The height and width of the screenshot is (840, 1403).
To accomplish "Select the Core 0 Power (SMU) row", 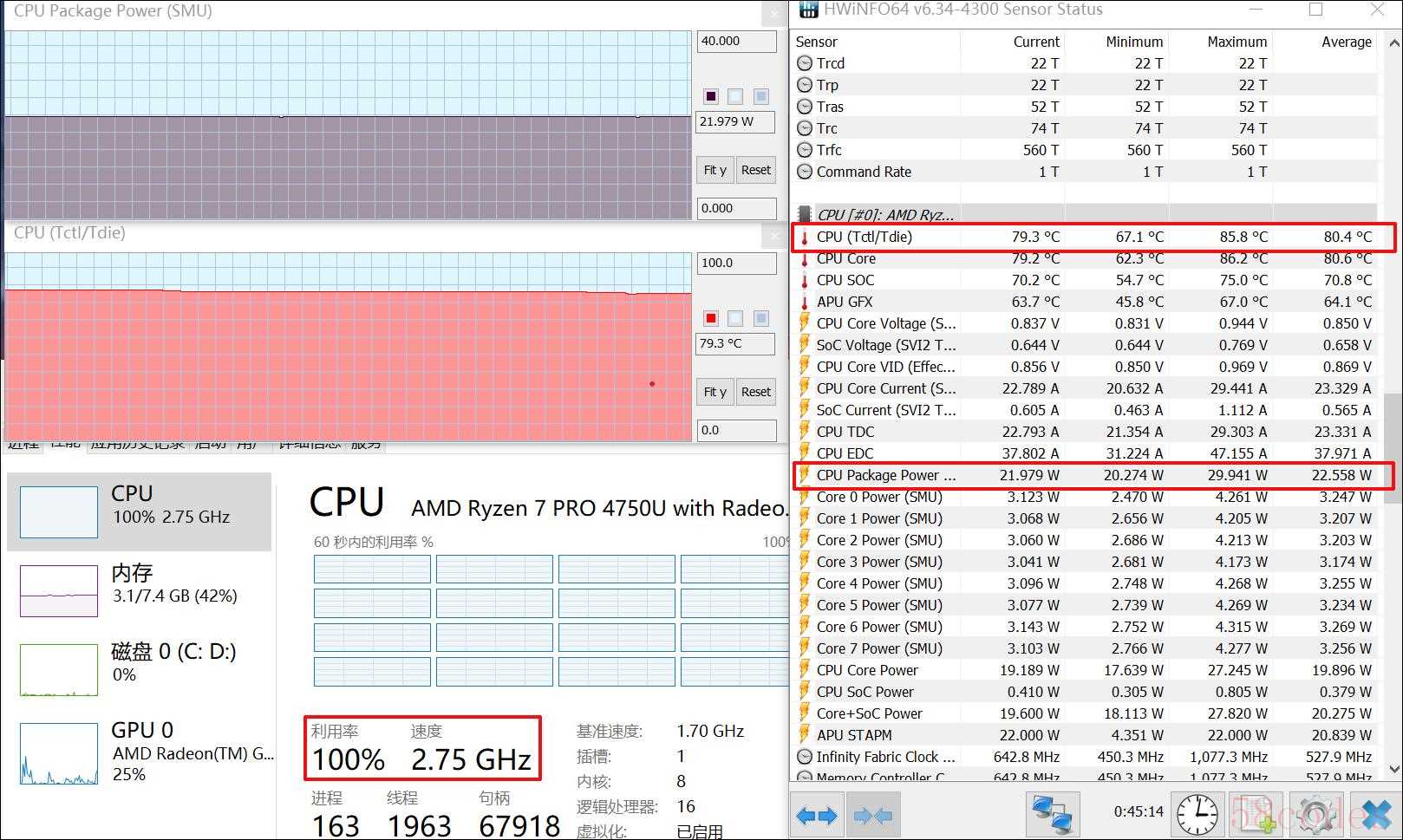I will point(1084,497).
